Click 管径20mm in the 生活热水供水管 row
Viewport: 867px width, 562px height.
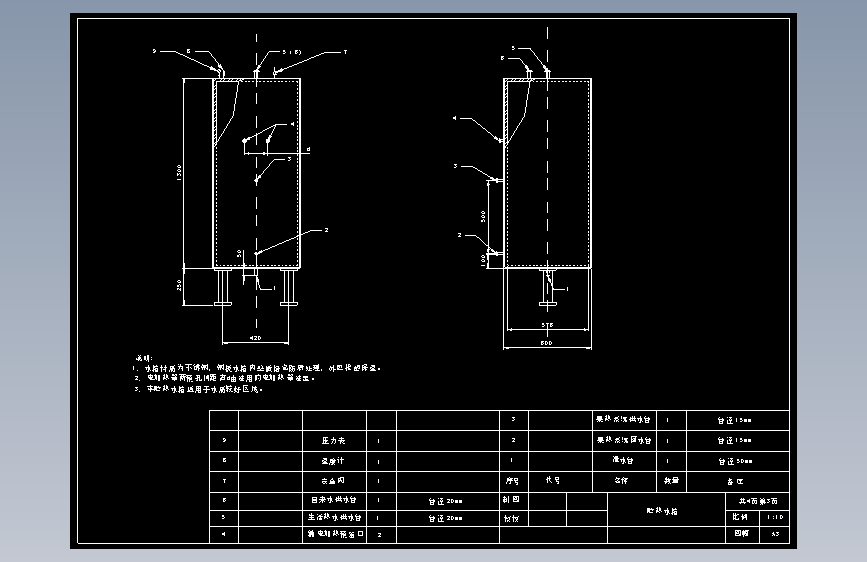tap(446, 518)
